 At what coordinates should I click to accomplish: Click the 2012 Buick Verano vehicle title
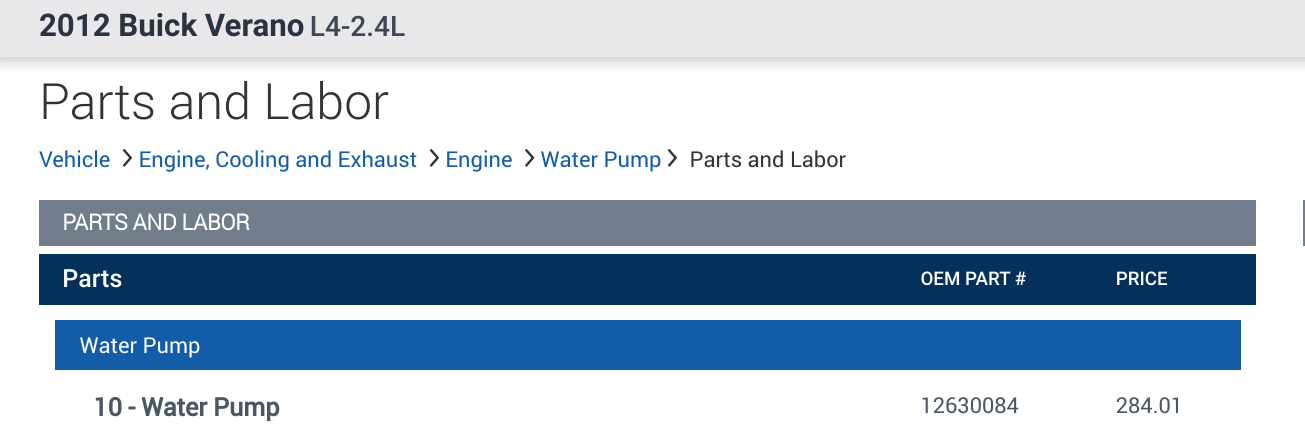coord(171,26)
